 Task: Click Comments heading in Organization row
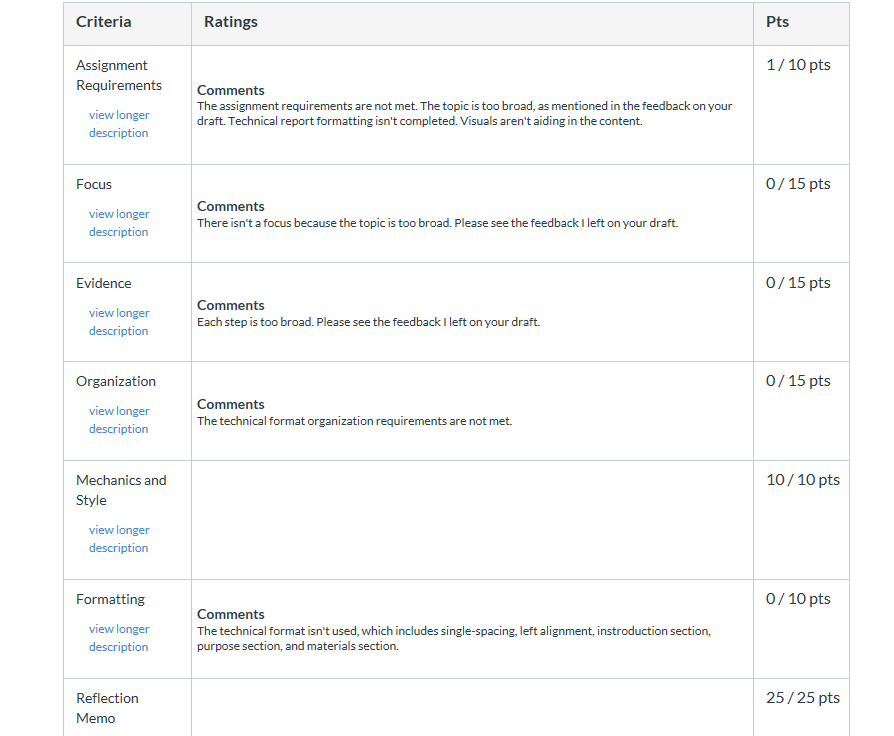click(231, 404)
